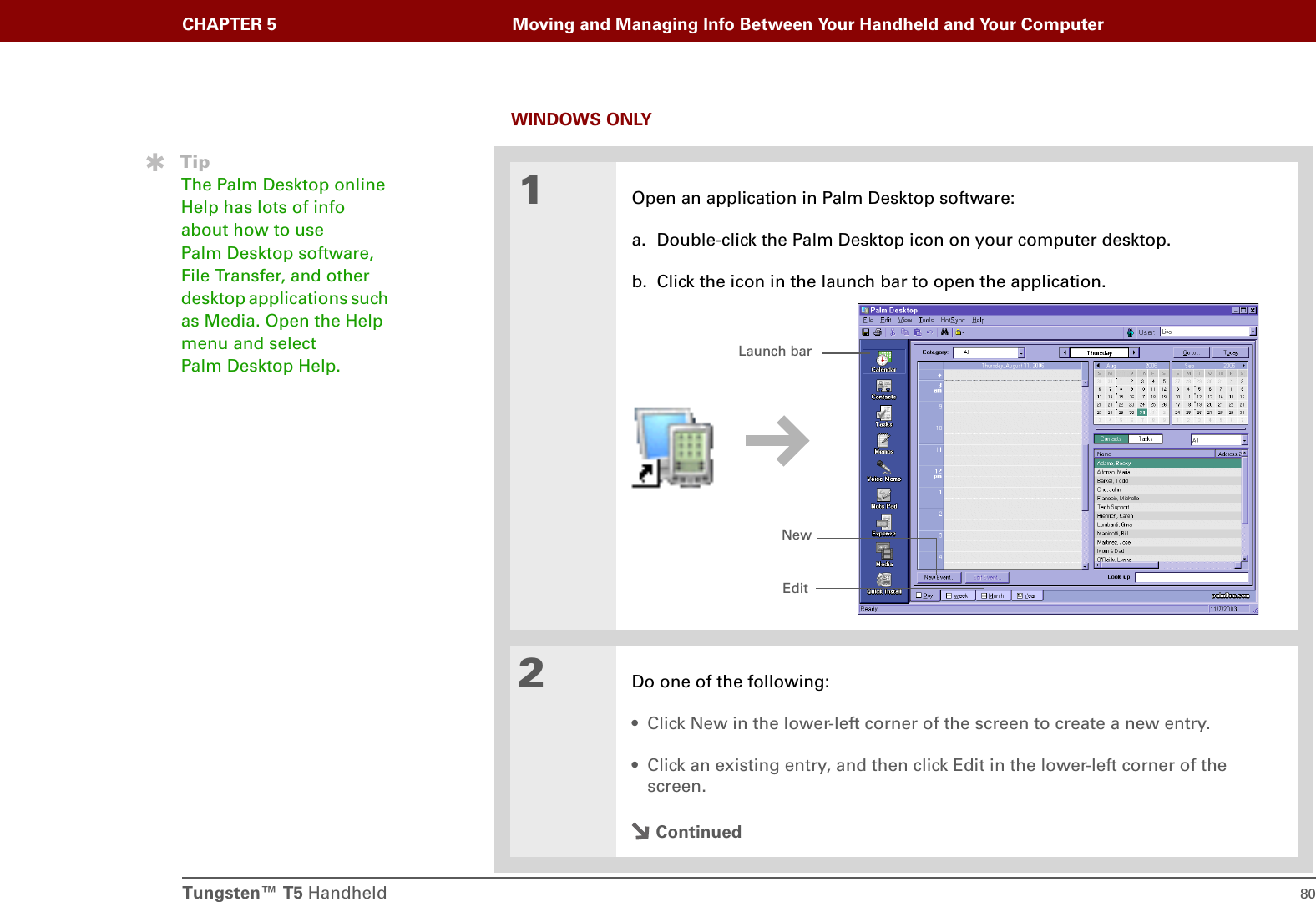
Task: Open the Edit menu
Action: click(x=886, y=320)
